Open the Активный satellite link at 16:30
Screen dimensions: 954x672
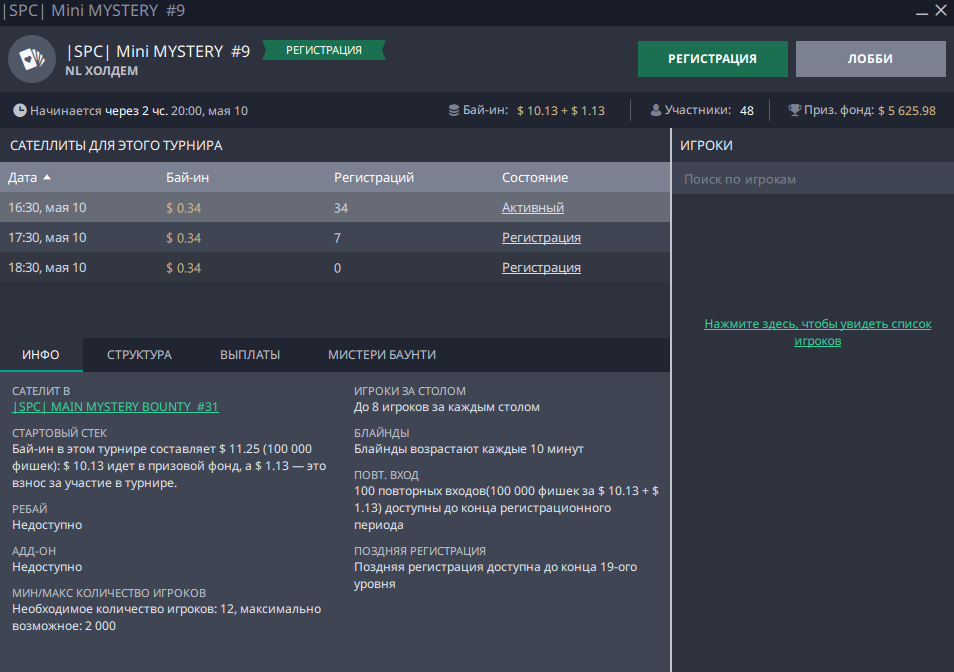point(532,208)
